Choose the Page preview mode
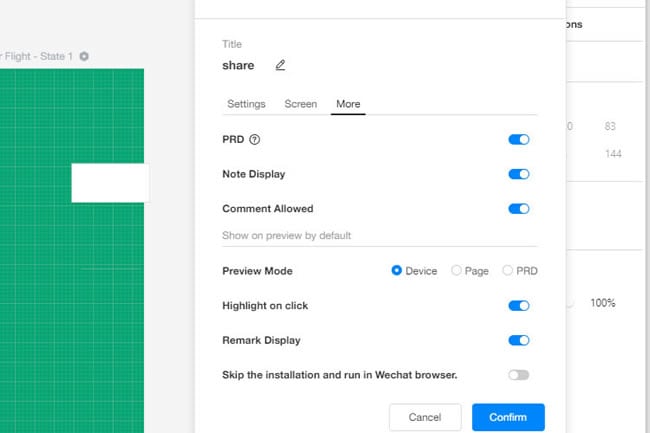 coord(456,271)
